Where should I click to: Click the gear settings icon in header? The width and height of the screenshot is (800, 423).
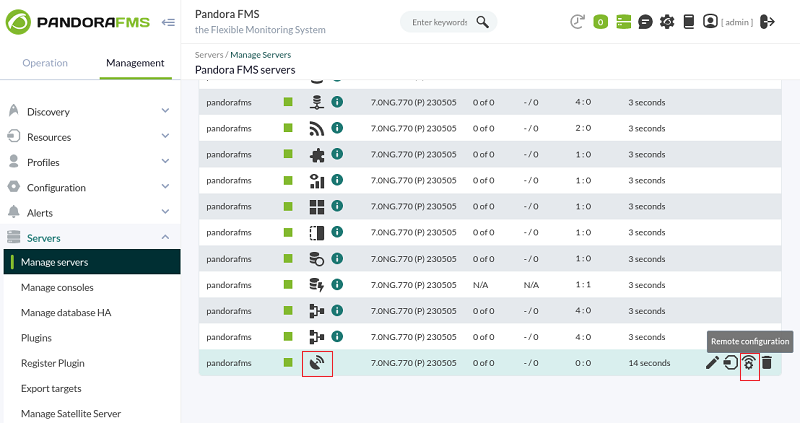(x=667, y=22)
